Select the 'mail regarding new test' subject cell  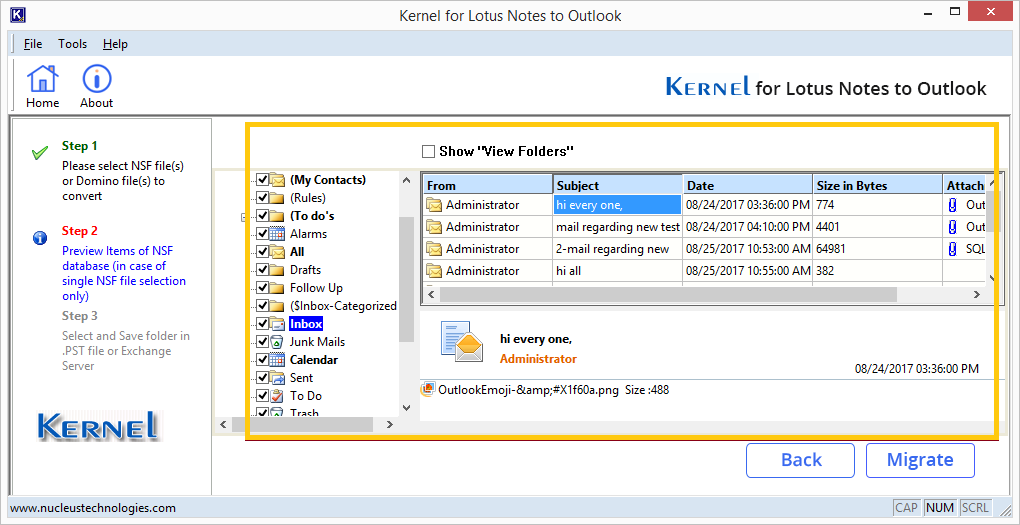pos(617,227)
